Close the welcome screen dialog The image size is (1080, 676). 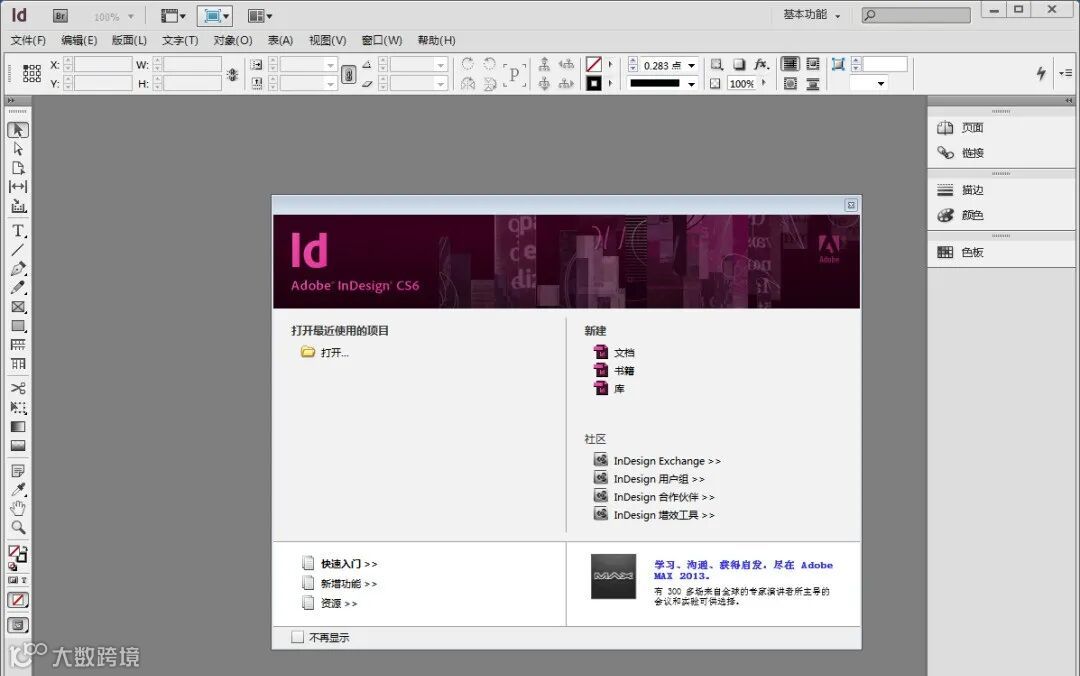pyautogui.click(x=851, y=205)
